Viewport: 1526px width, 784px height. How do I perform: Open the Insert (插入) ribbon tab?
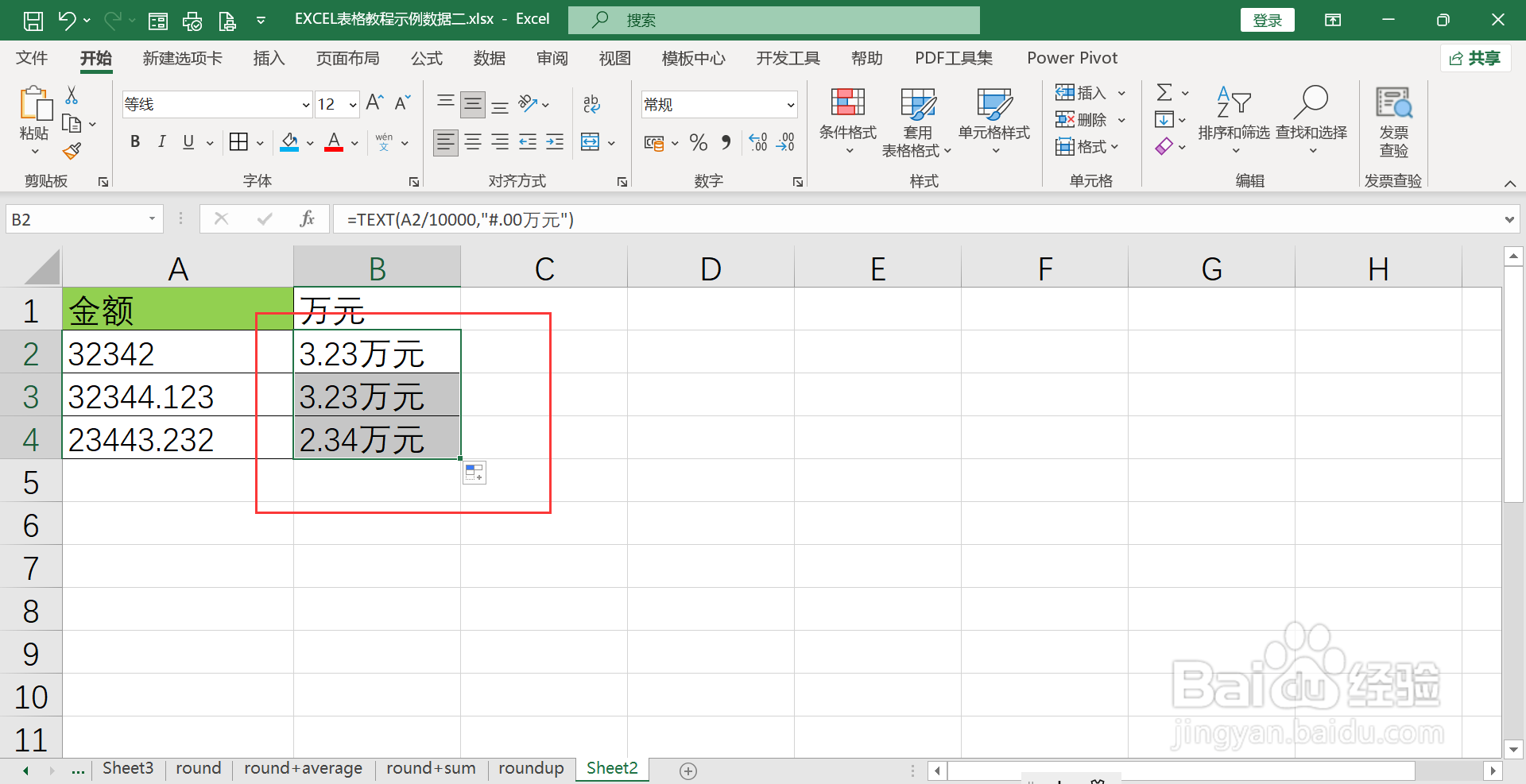269,58
